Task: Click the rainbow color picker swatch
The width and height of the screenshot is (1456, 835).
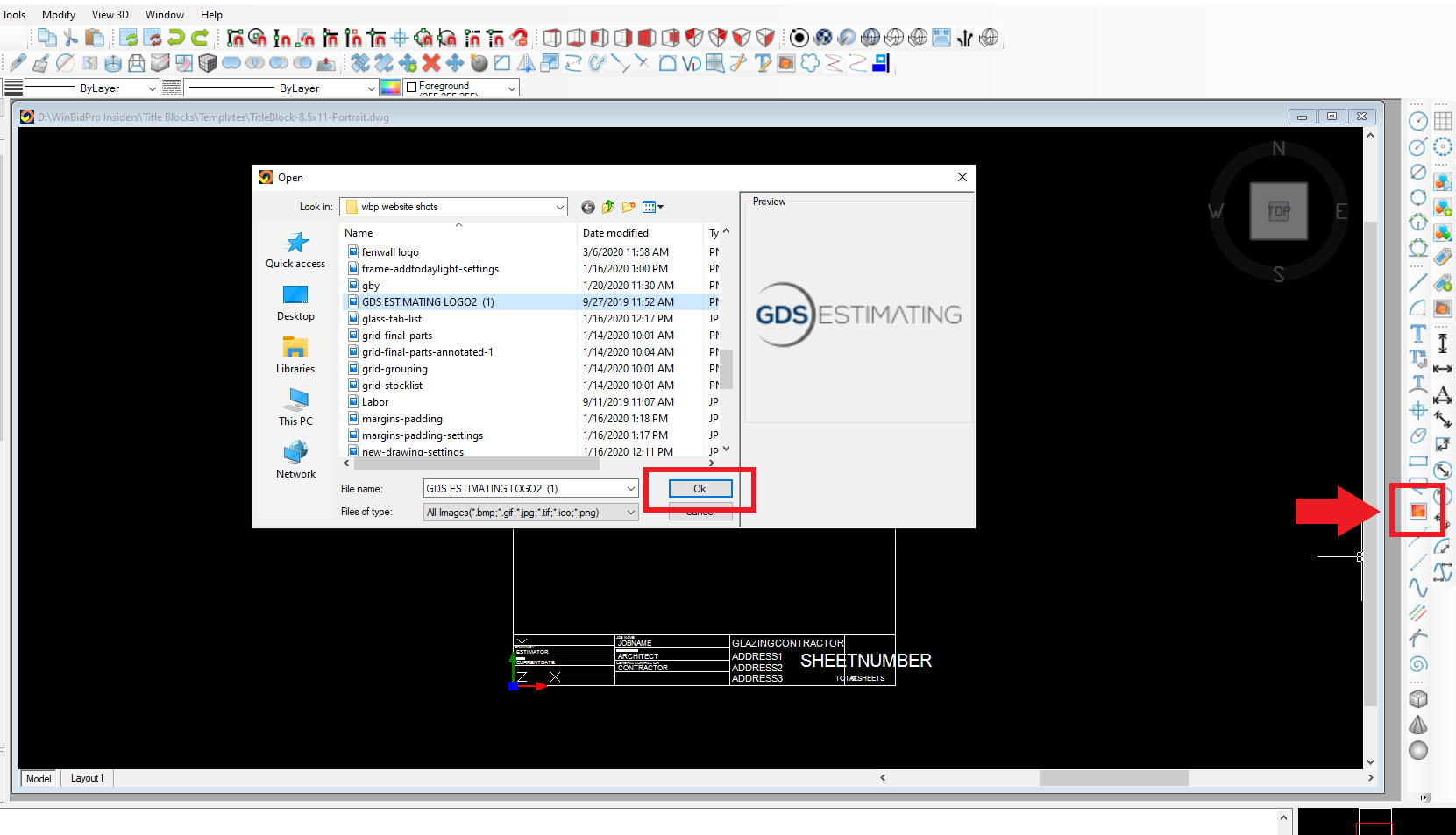Action: (x=391, y=88)
